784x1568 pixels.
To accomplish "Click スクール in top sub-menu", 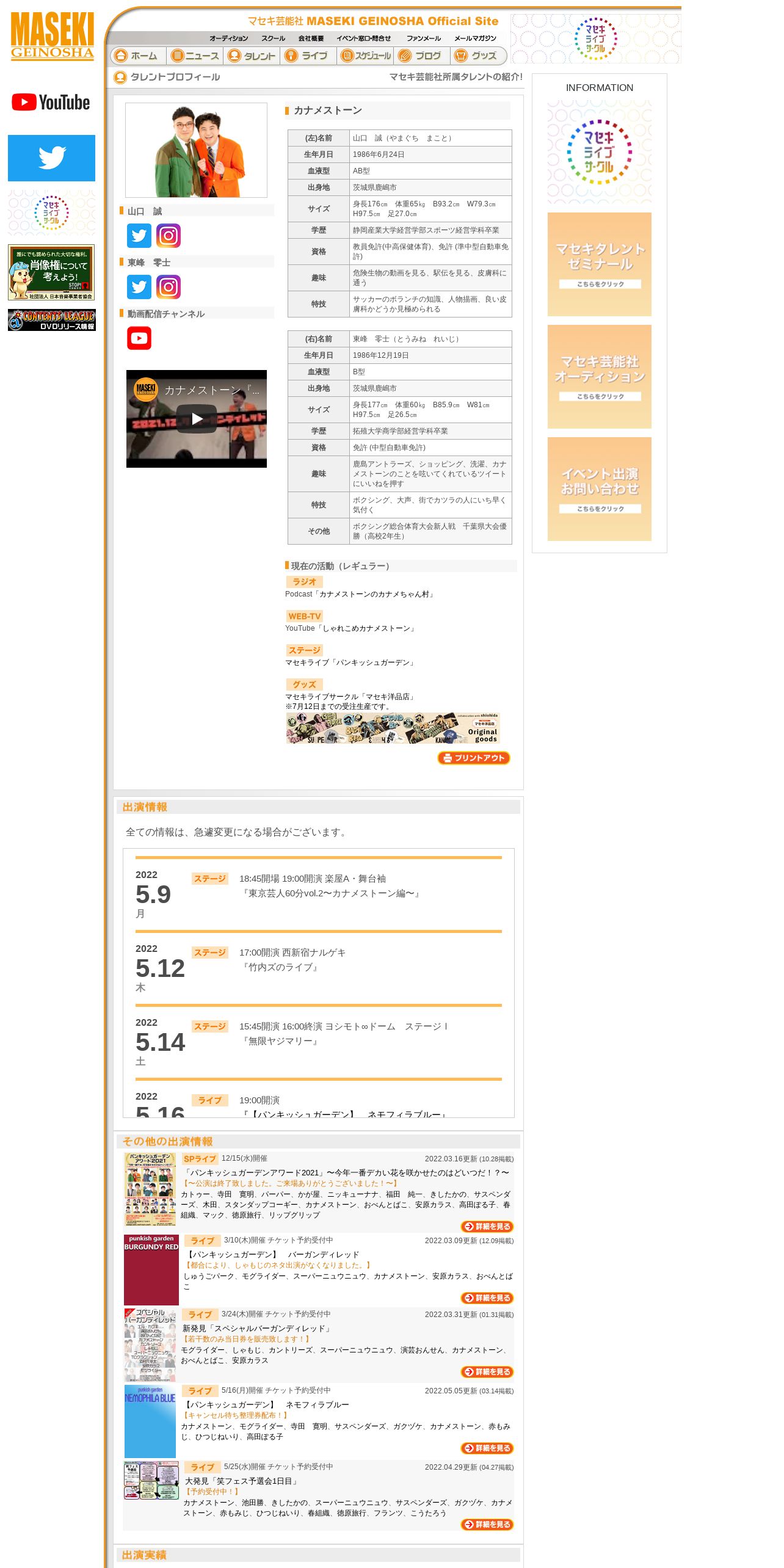I will pos(273,38).
